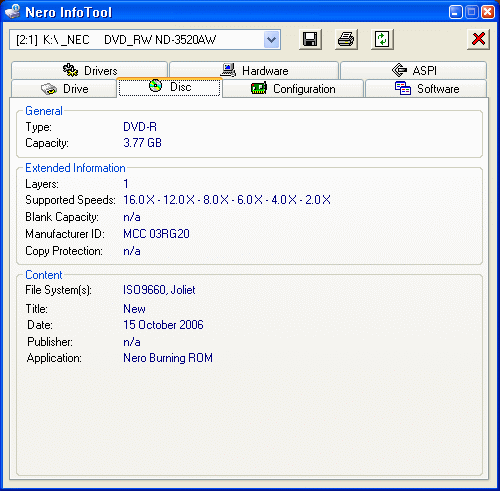Viewport: 500px width, 491px height.
Task: Click the Supported Speeds 16.0X value line
Action: [x=227, y=200]
